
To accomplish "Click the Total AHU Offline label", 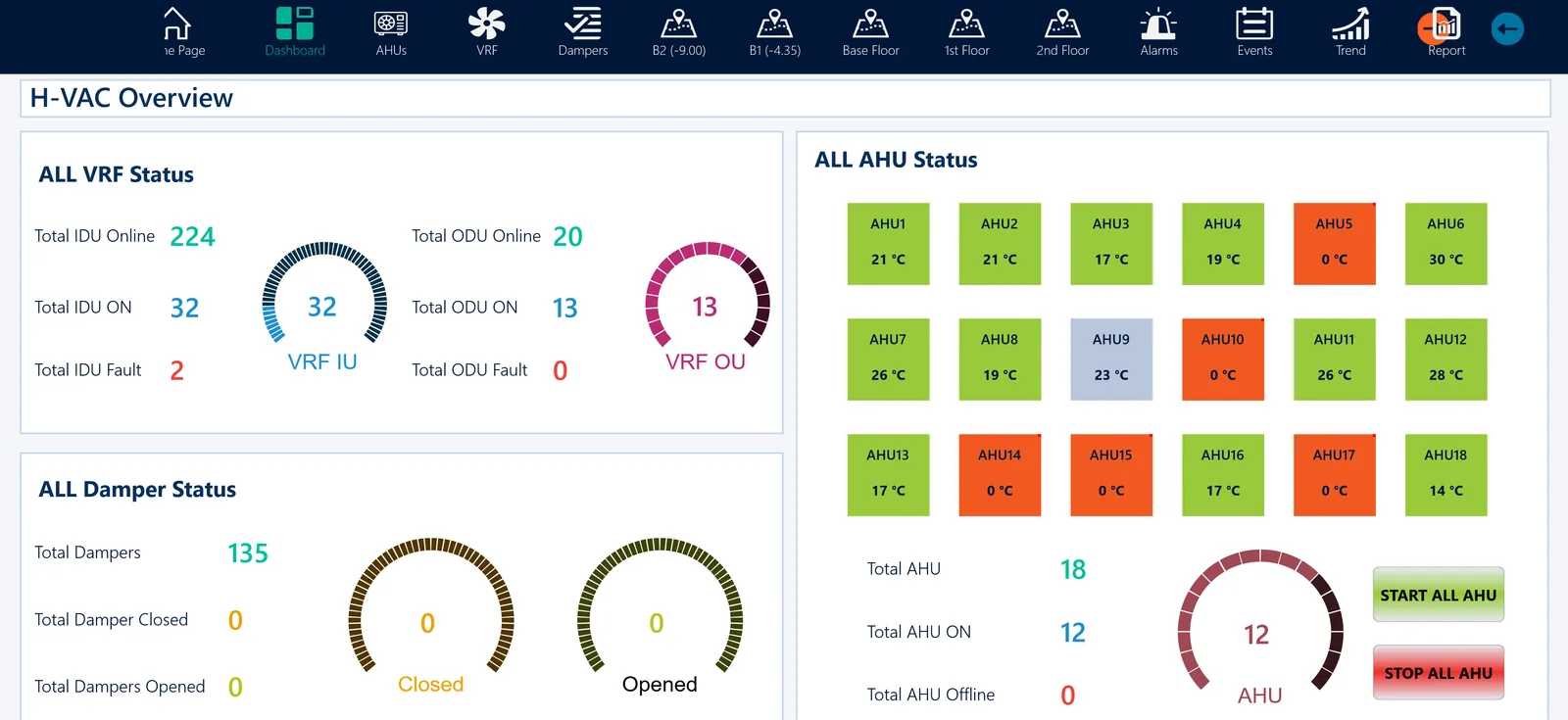I will [931, 695].
